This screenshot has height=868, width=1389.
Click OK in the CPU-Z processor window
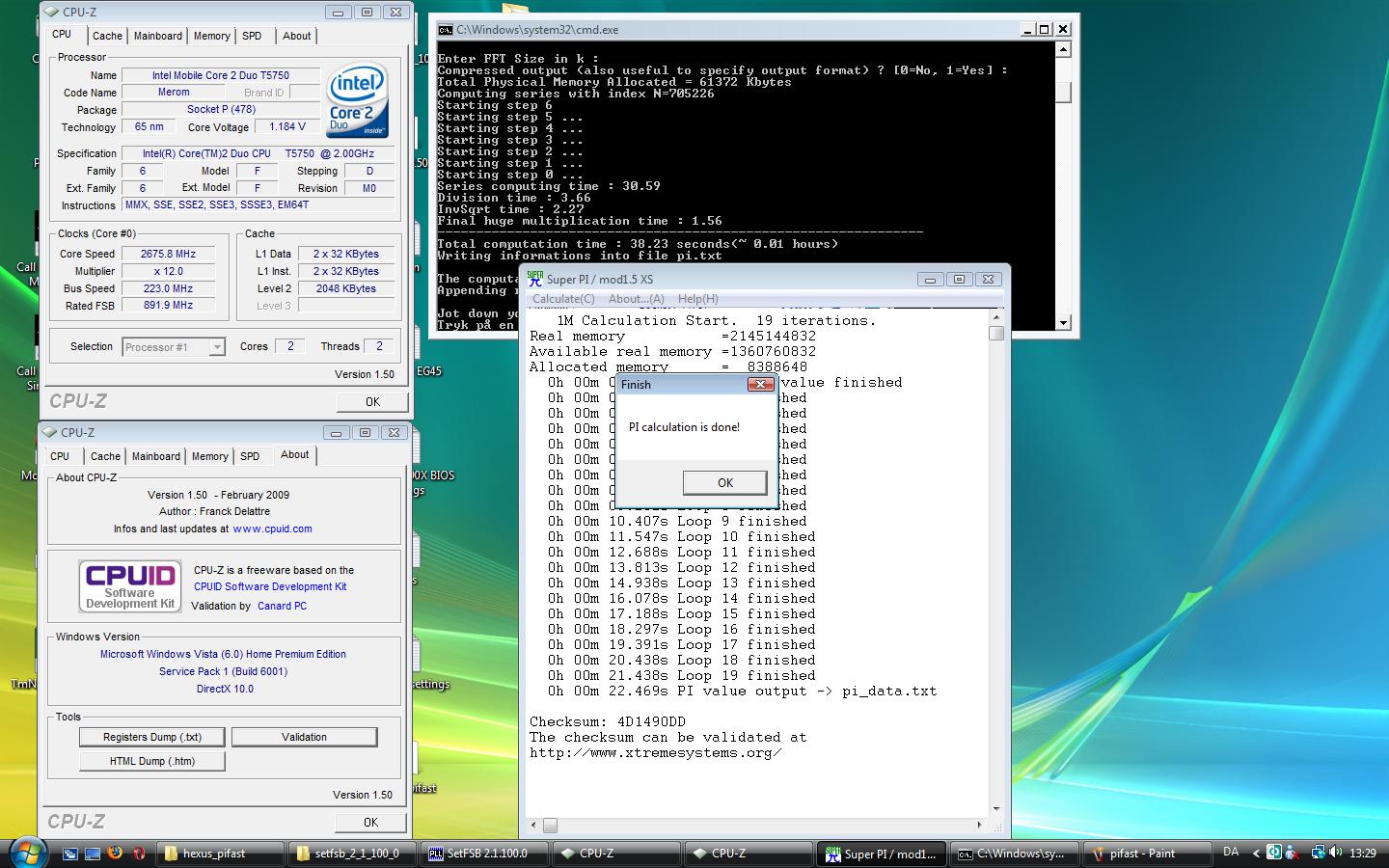(372, 402)
